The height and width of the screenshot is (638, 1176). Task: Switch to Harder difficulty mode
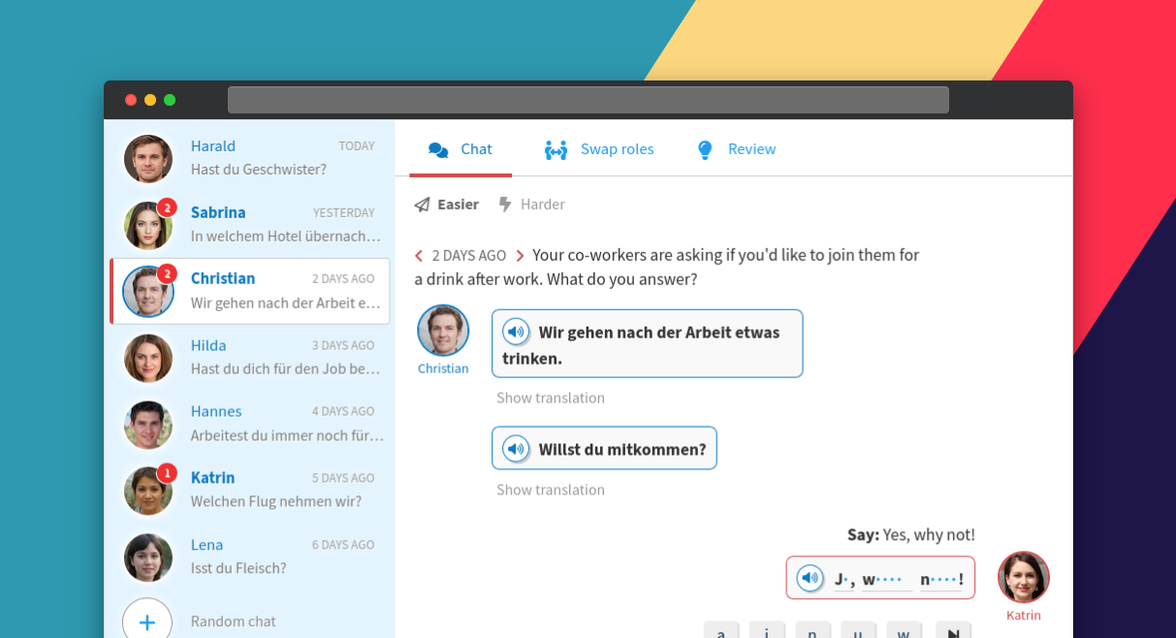pos(532,204)
